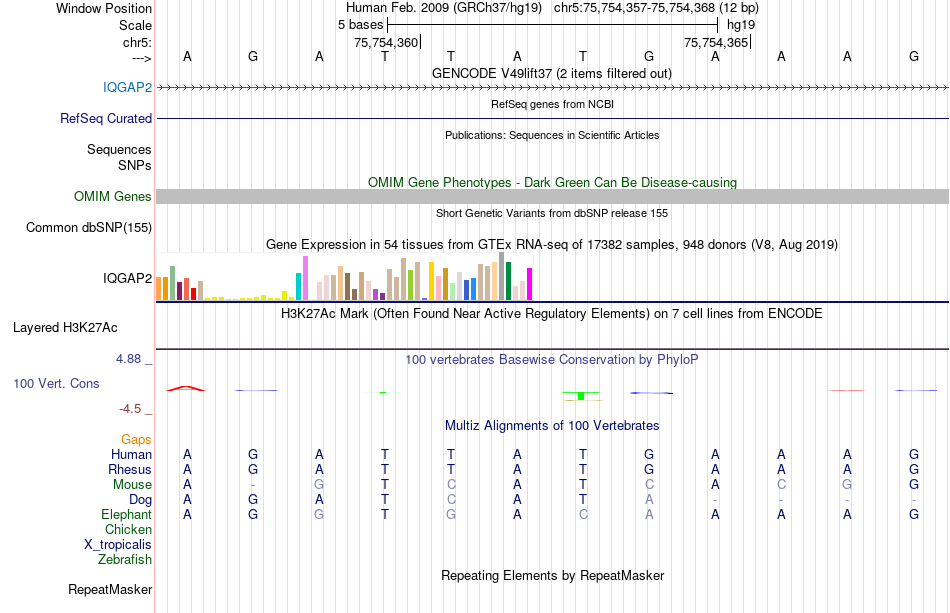This screenshot has height=613, width=950.
Task: Click the gray OMIM Genes bar
Action: (552, 196)
